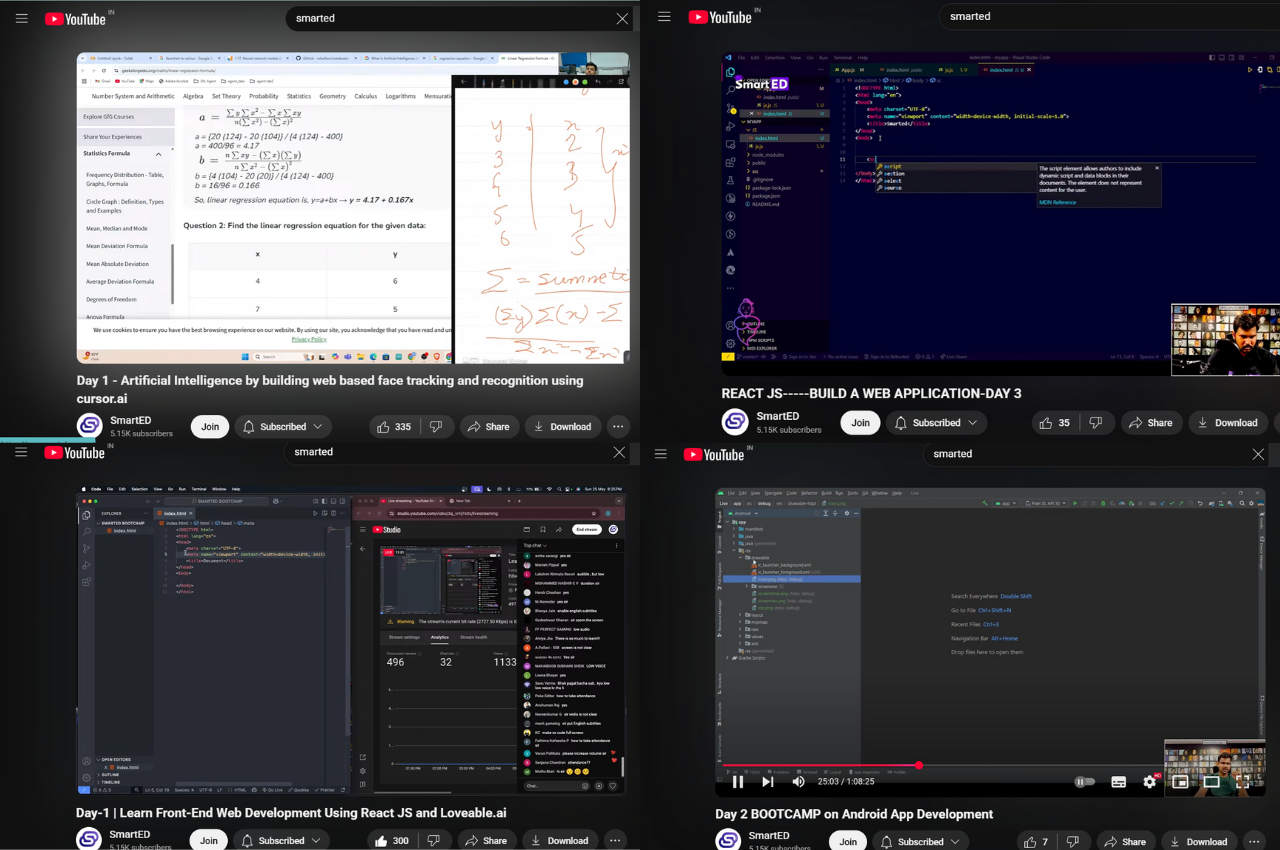Click YouTube logo in Android App Development window
This screenshot has width=1280, height=850.
coord(714,454)
